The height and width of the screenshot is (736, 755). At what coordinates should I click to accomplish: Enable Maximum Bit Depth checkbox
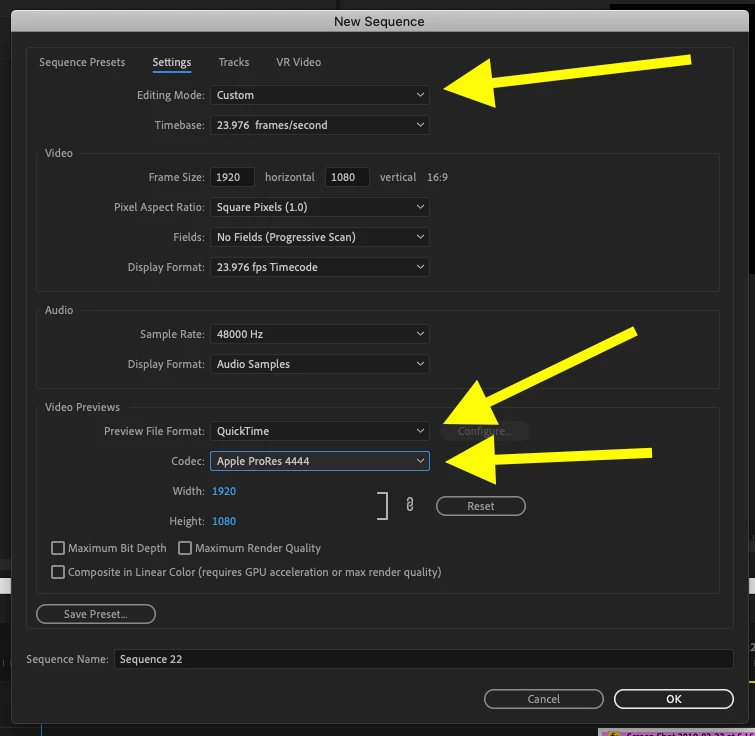[x=58, y=548]
